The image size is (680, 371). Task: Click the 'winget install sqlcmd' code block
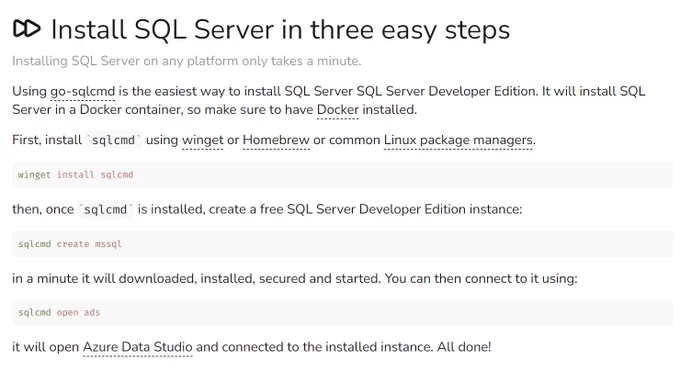343,175
